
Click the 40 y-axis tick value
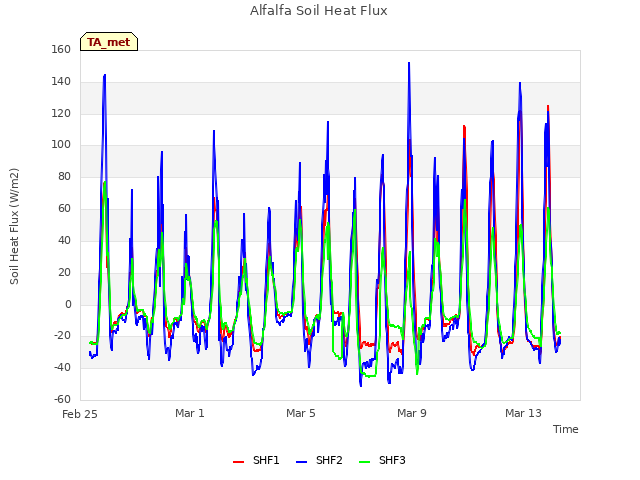(64, 240)
